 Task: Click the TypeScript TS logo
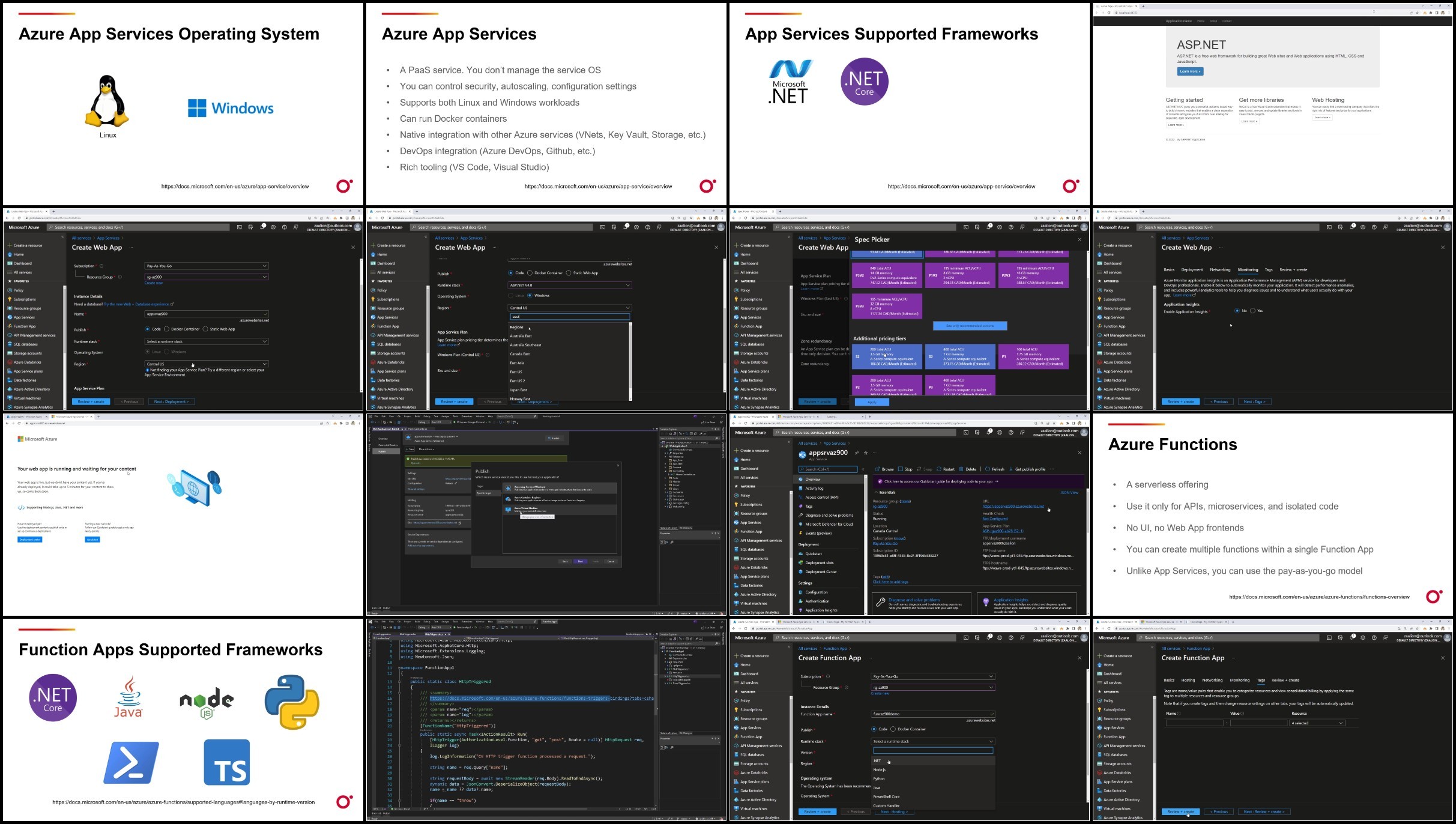click(x=227, y=762)
